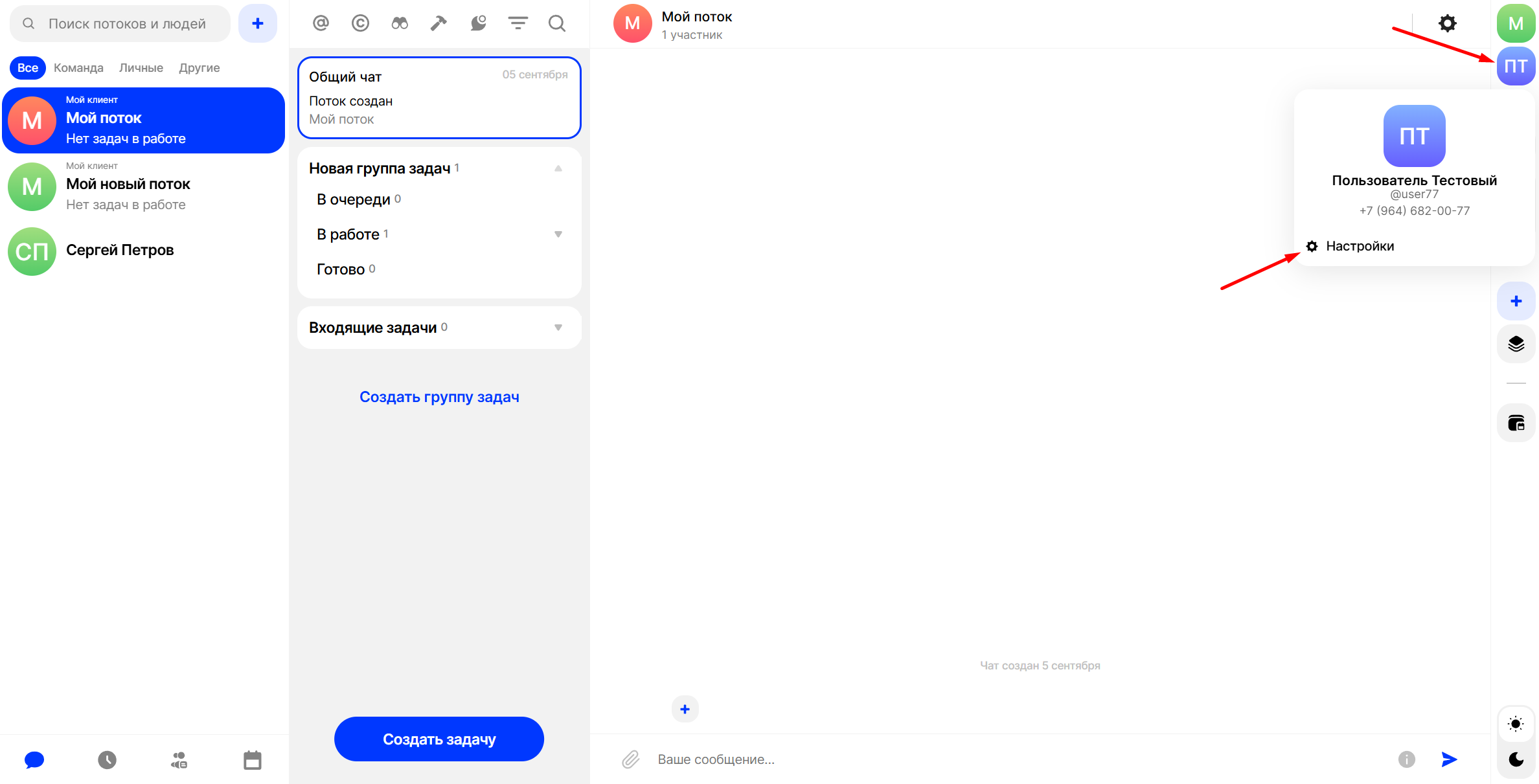Viewport: 1539px width, 784px height.
Task: Collapse Новая группа задач group
Action: [x=558, y=168]
